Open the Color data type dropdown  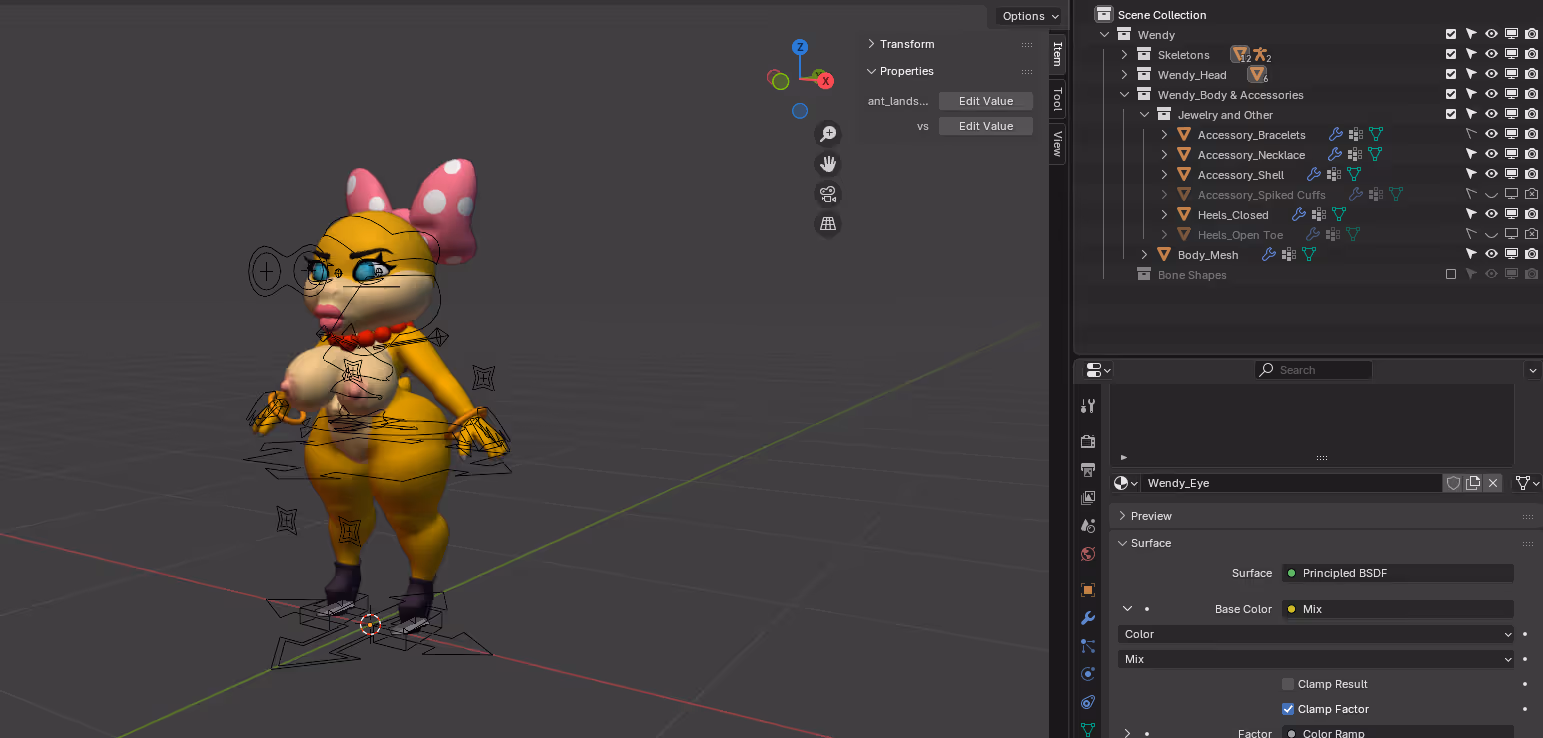pyautogui.click(x=1316, y=634)
